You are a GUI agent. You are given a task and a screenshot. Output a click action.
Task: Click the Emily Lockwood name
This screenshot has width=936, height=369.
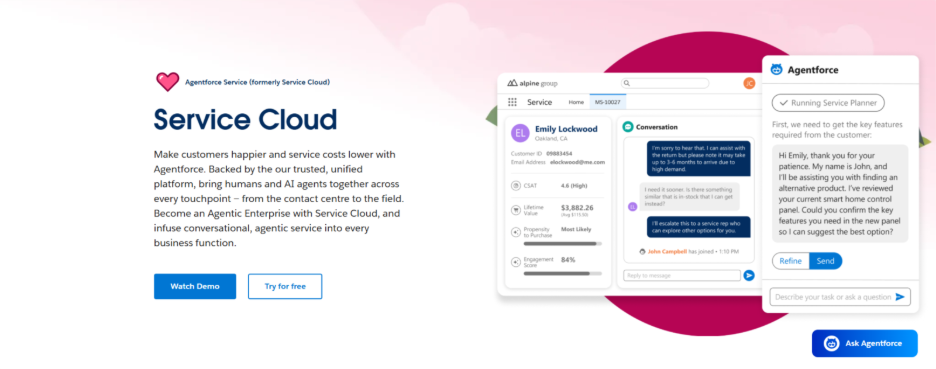click(566, 129)
